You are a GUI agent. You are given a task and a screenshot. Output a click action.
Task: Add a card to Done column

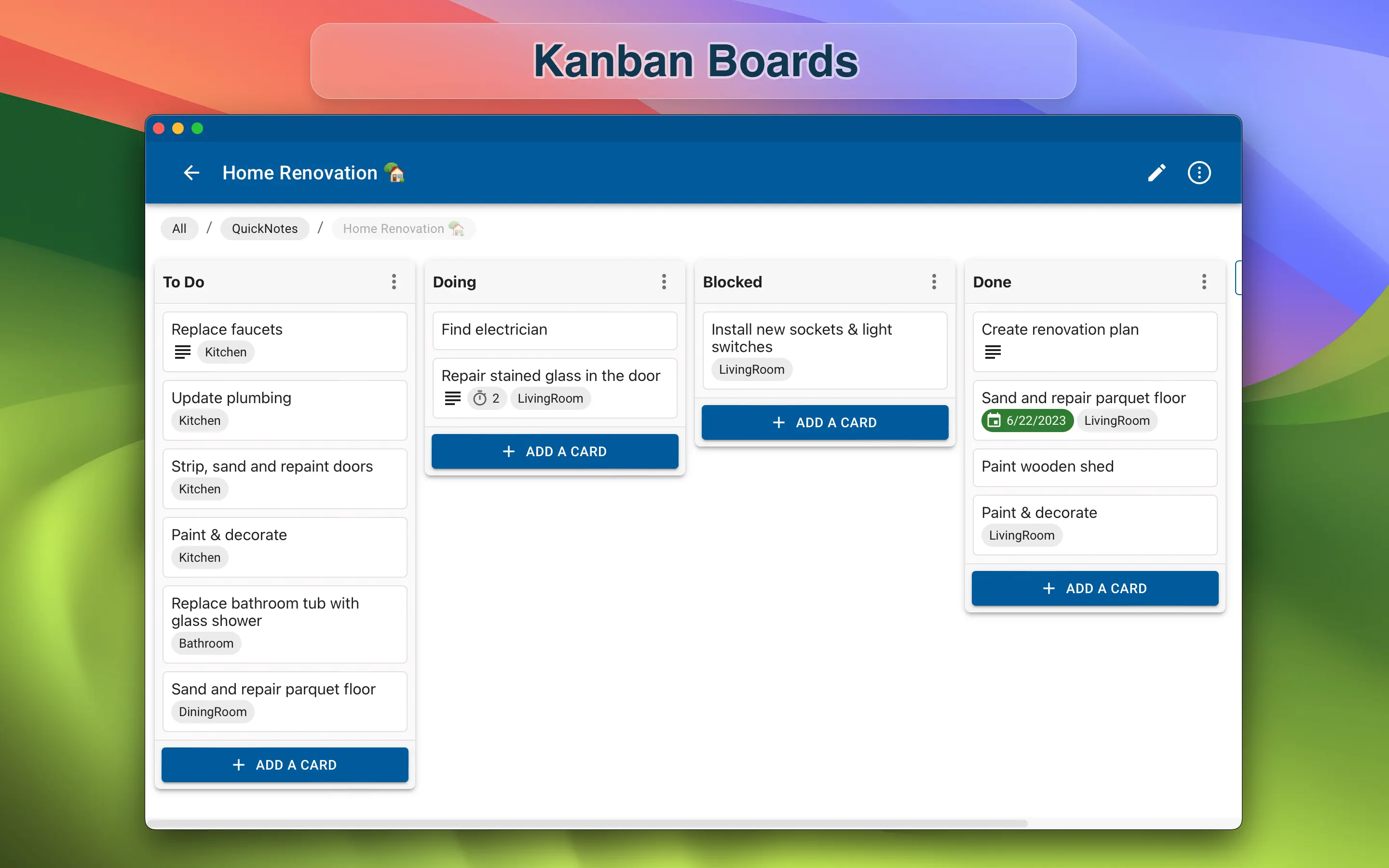click(1094, 588)
